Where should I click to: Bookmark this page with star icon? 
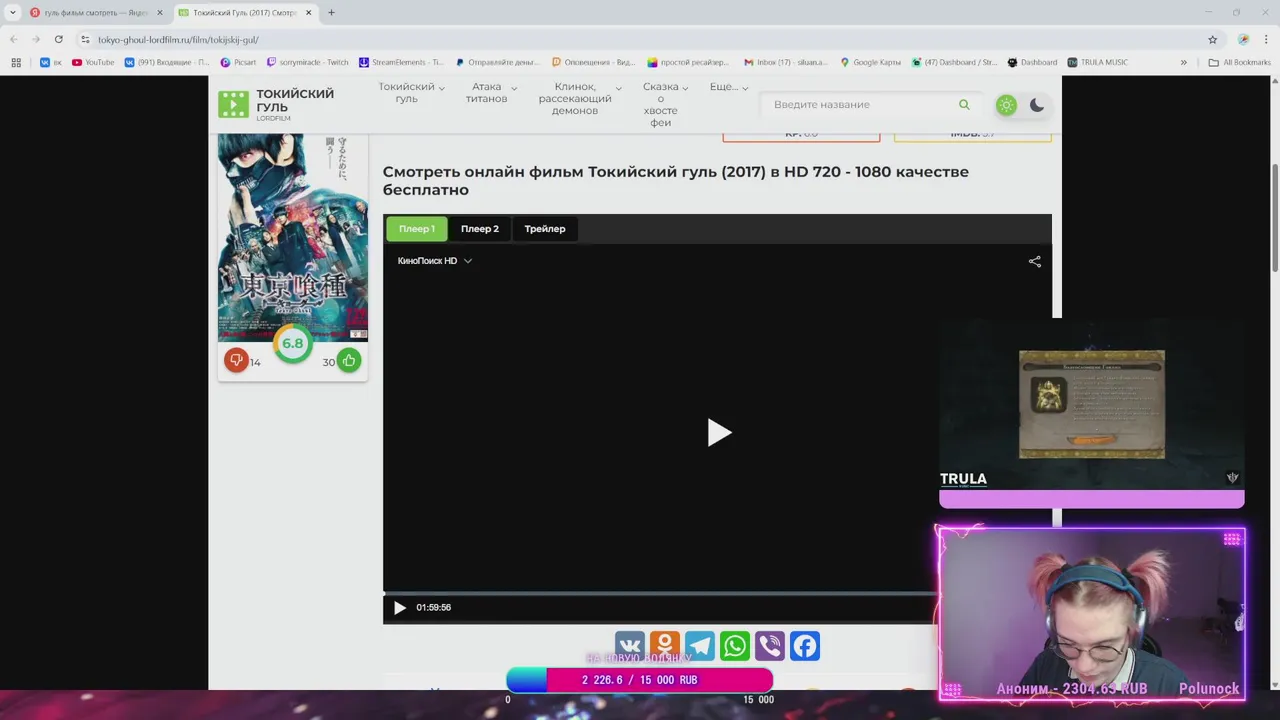[1213, 39]
